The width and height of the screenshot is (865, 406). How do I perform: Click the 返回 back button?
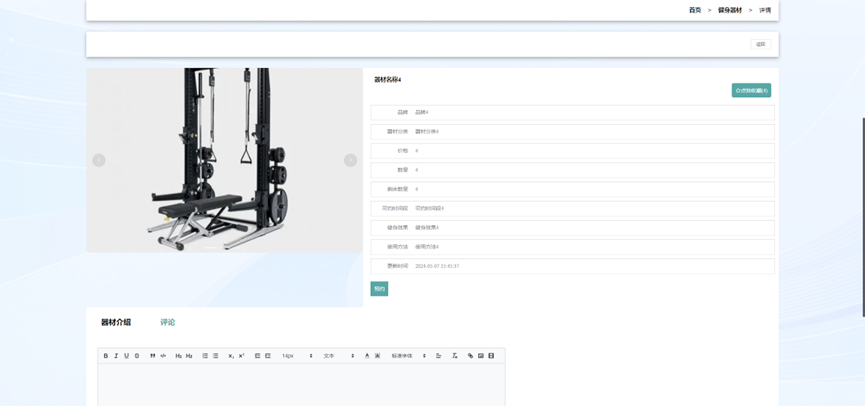(761, 44)
